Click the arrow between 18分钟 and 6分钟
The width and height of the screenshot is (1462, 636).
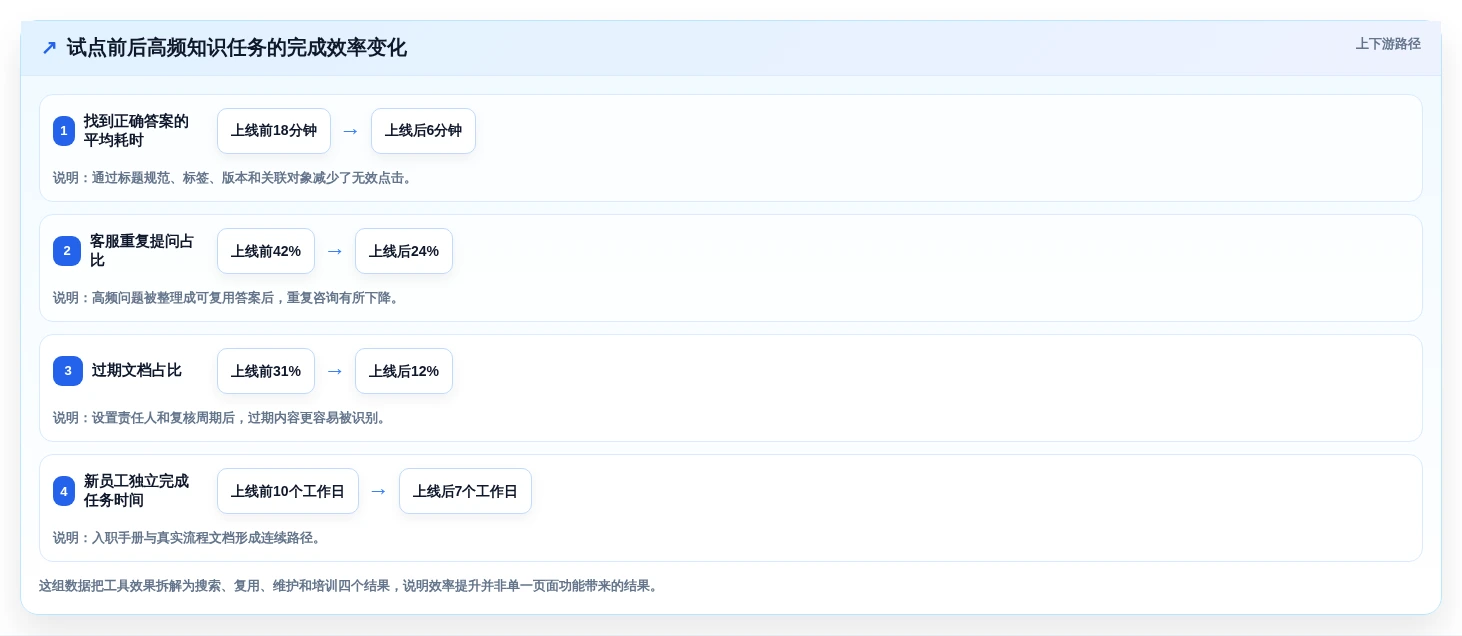[350, 131]
